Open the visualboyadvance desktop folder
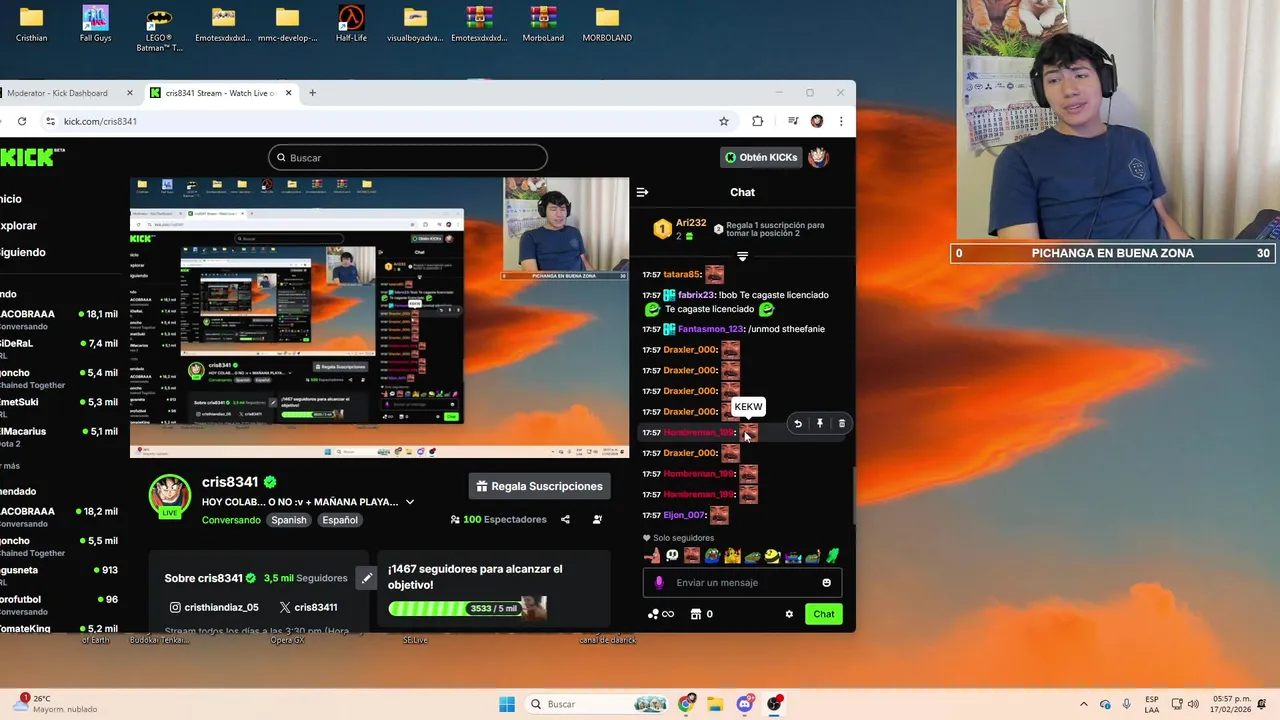The height and width of the screenshot is (720, 1280). 415,25
